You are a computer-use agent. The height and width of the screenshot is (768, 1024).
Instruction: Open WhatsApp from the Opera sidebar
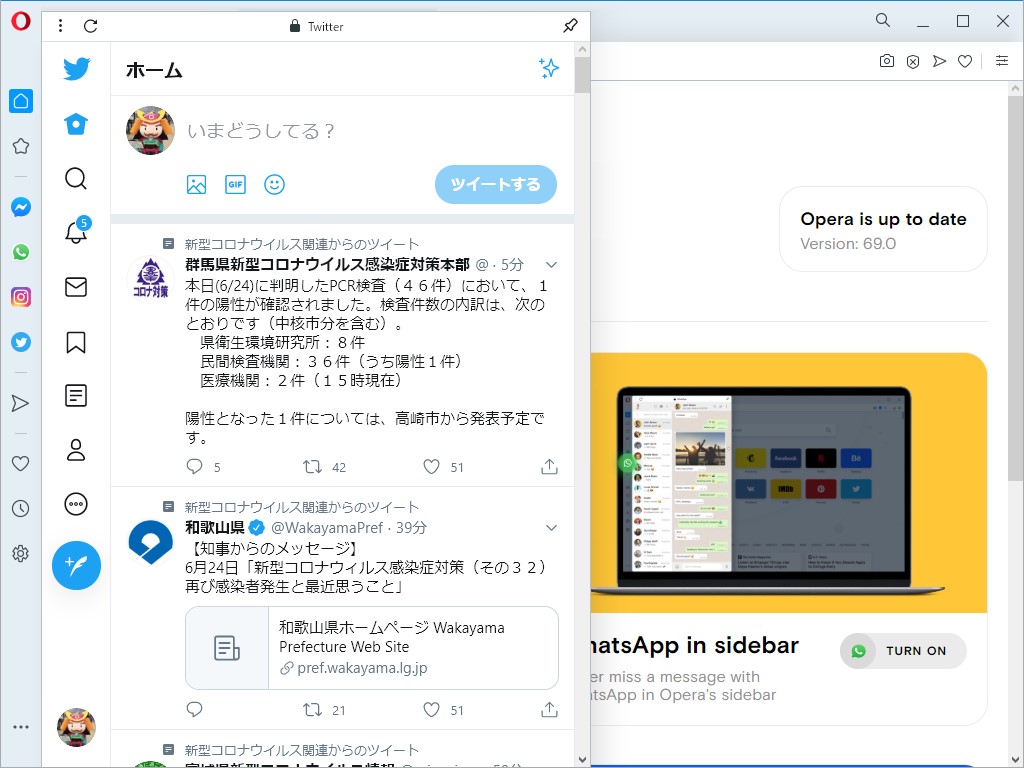tap(20, 252)
